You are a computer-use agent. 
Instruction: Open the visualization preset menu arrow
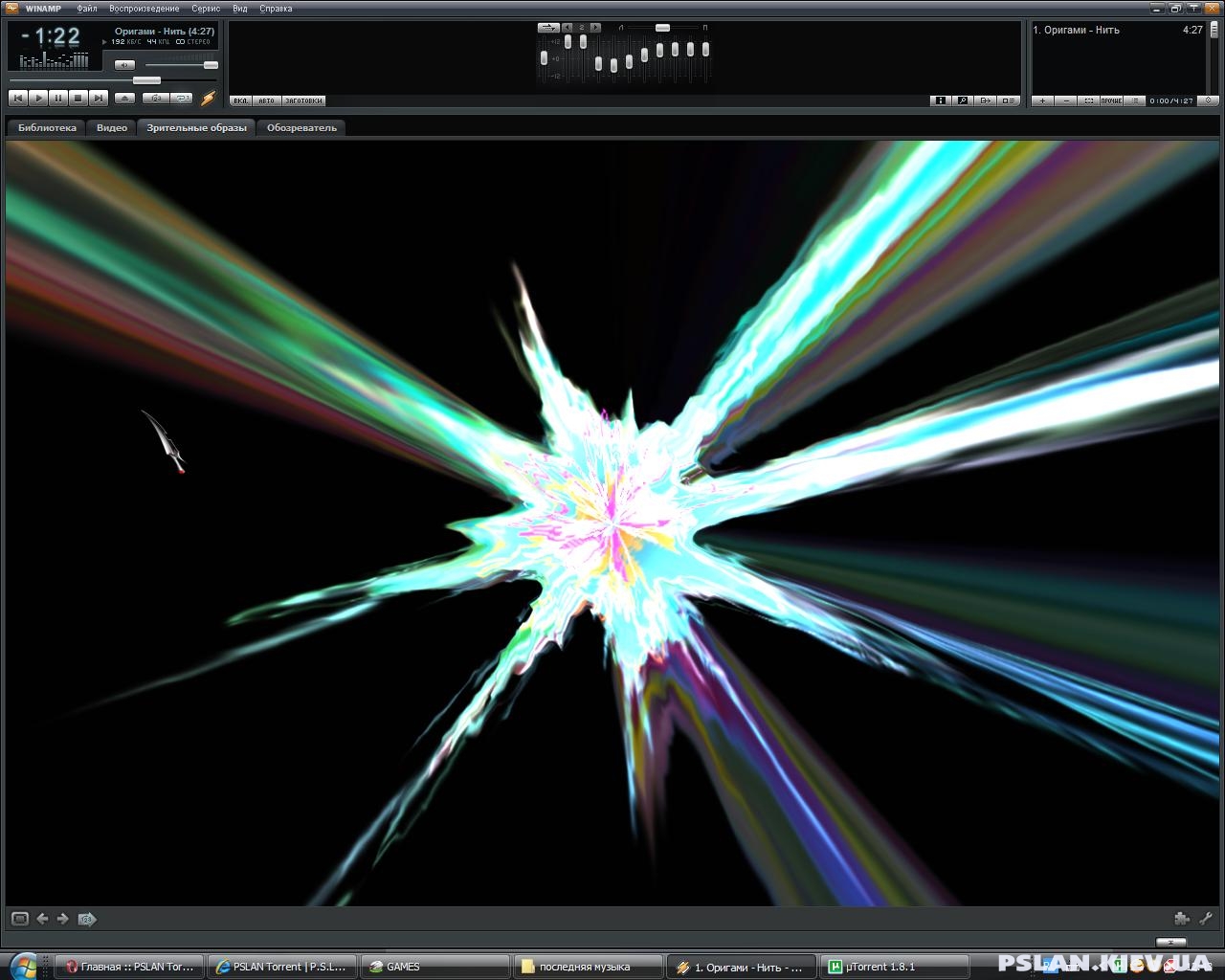coord(87,919)
